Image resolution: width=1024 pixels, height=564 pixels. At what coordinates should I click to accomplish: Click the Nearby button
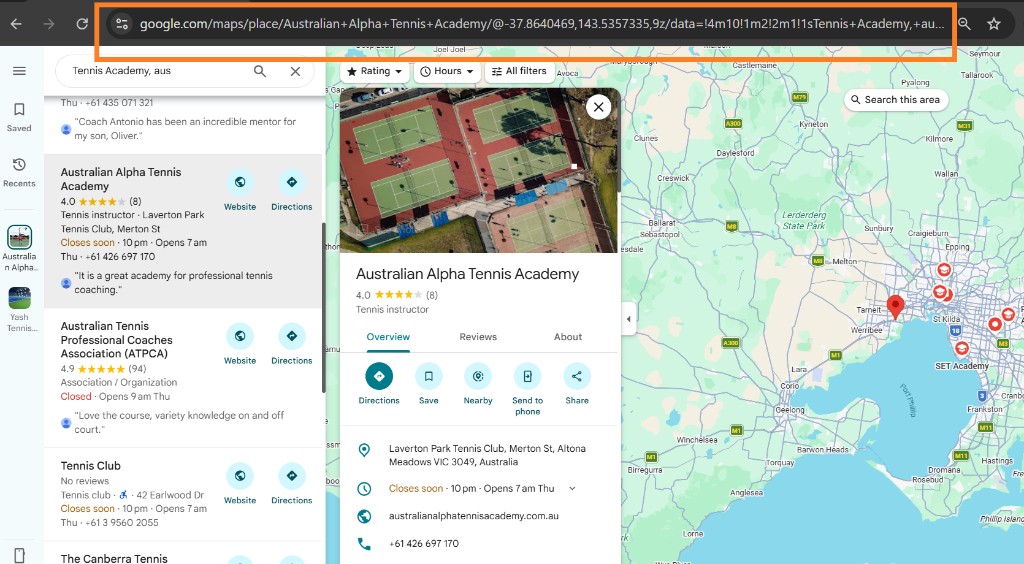(x=478, y=384)
